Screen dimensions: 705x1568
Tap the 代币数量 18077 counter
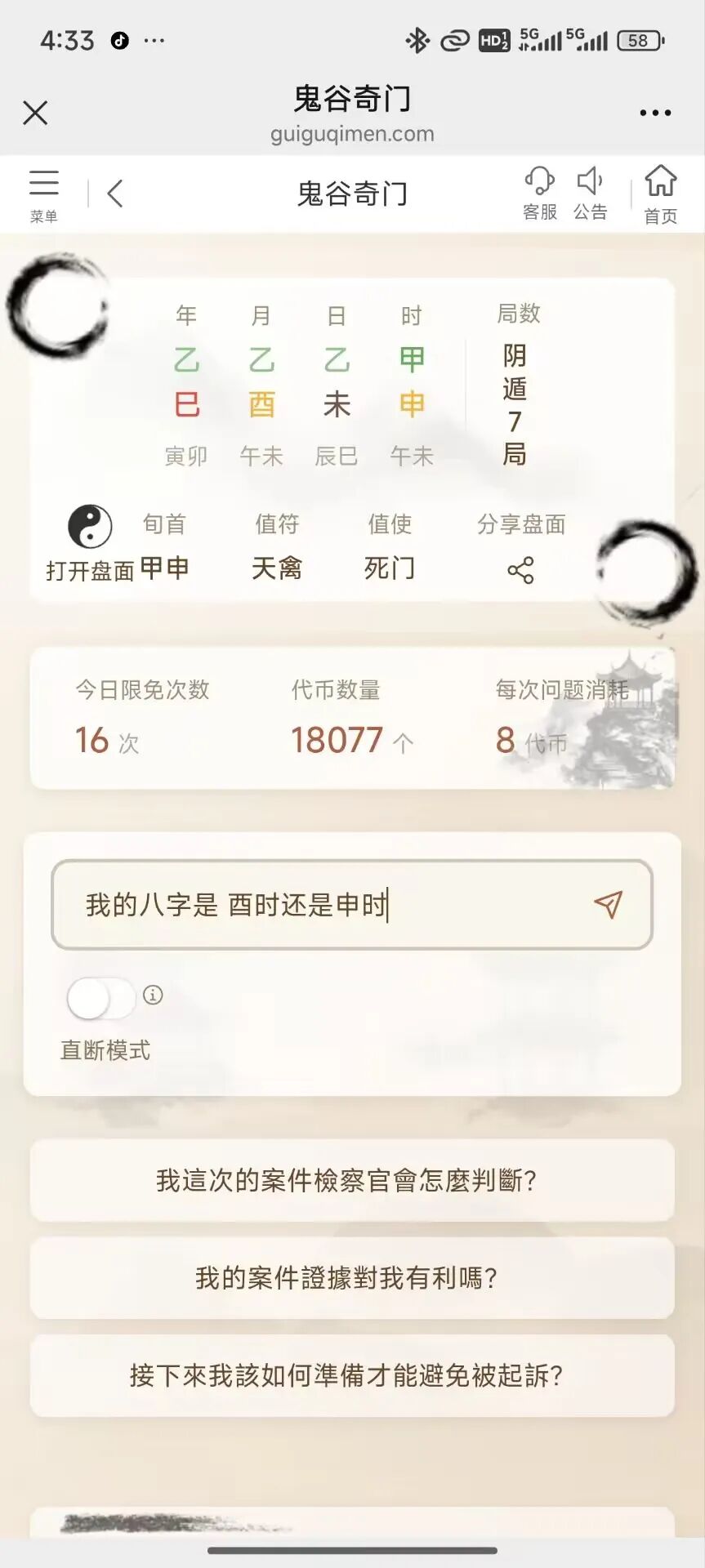coord(351,718)
